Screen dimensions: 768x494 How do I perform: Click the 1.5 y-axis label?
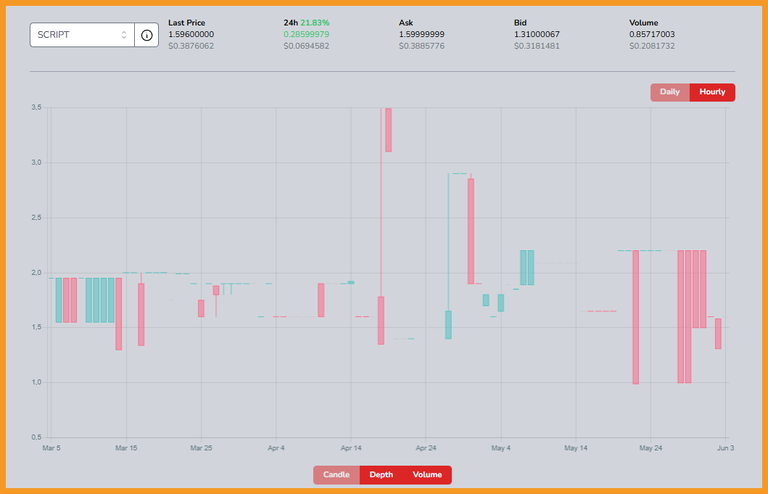pos(36,327)
